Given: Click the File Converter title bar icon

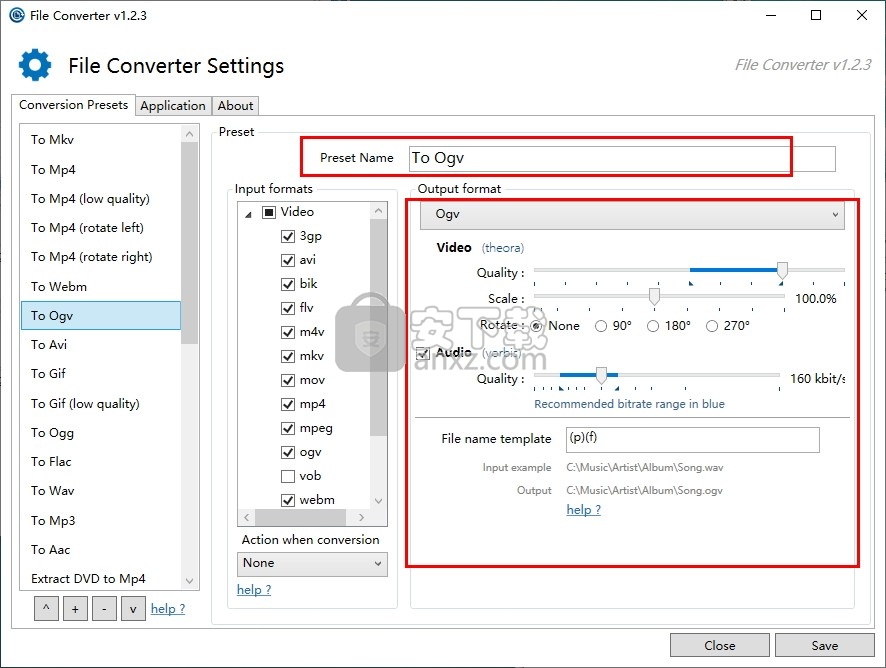Looking at the screenshot, I should [16, 15].
